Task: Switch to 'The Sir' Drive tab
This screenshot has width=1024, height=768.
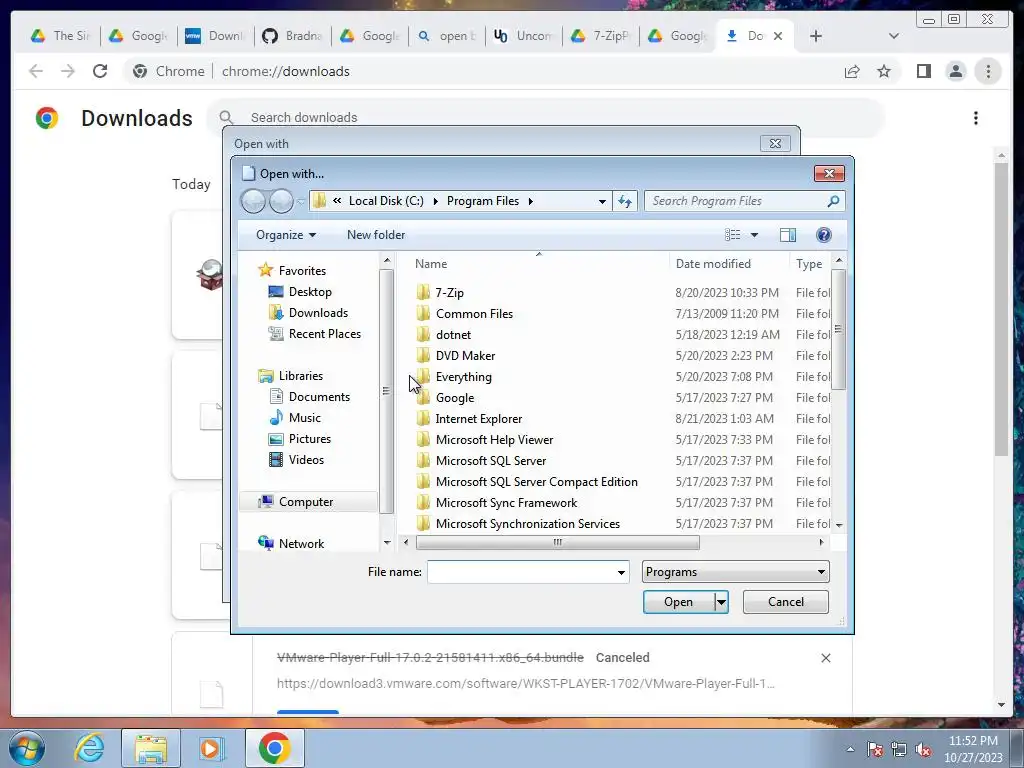Action: pyautogui.click(x=61, y=36)
